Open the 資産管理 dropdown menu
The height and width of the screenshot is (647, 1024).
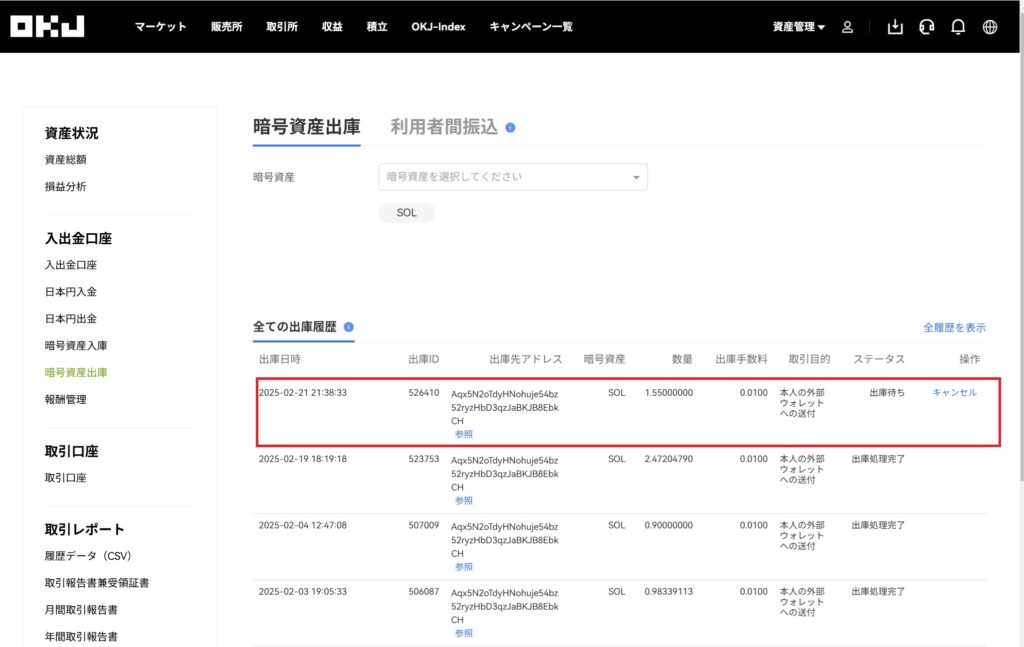pyautogui.click(x=798, y=27)
